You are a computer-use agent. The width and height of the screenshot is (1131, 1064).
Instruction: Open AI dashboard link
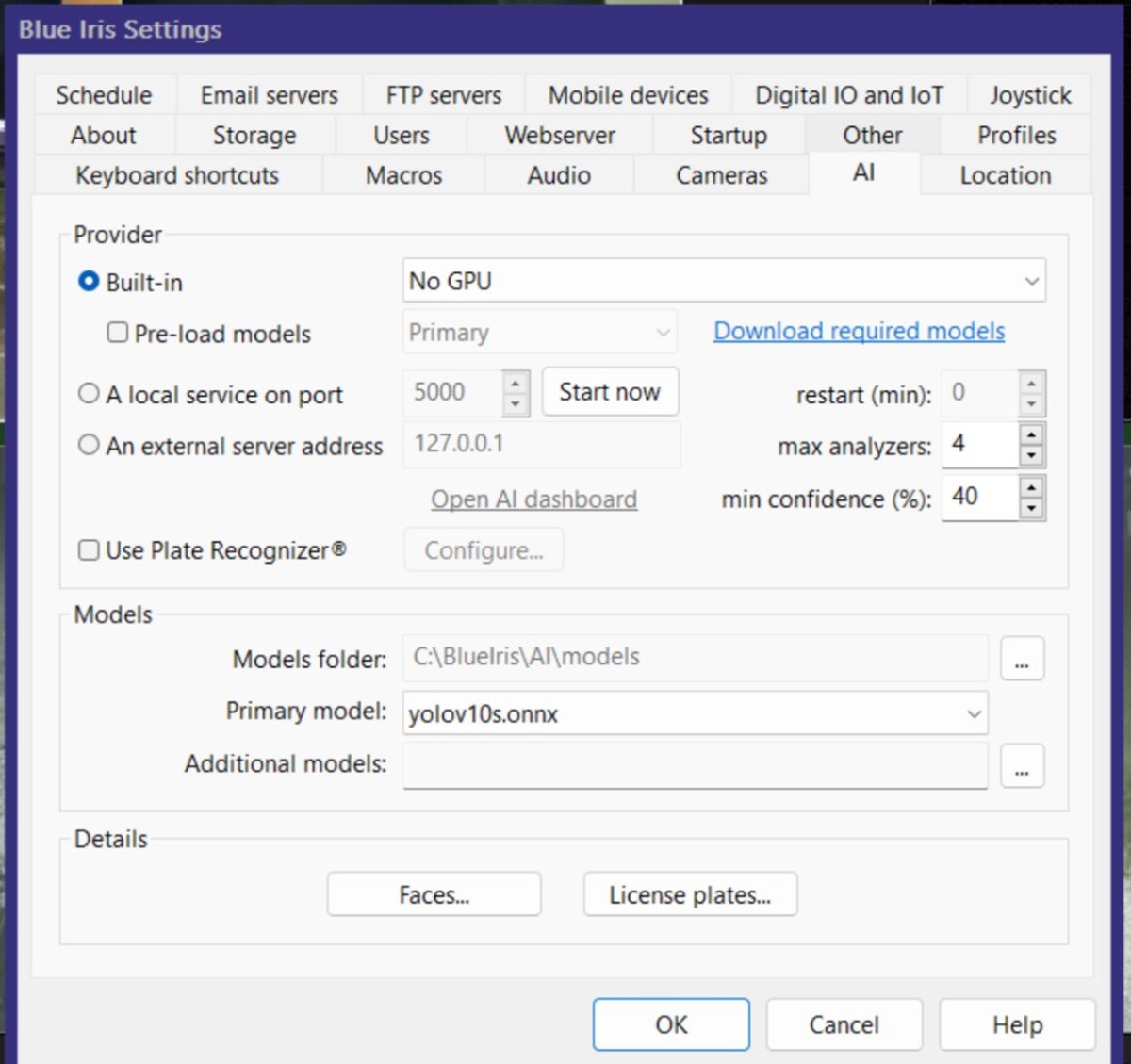click(533, 499)
